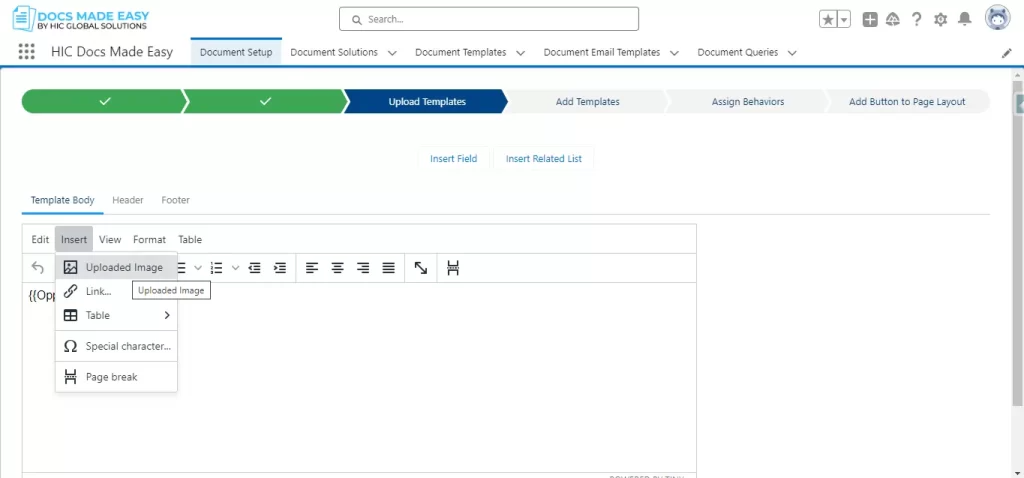The height and width of the screenshot is (478, 1024).
Task: Go to second completed setup step
Action: click(264, 102)
